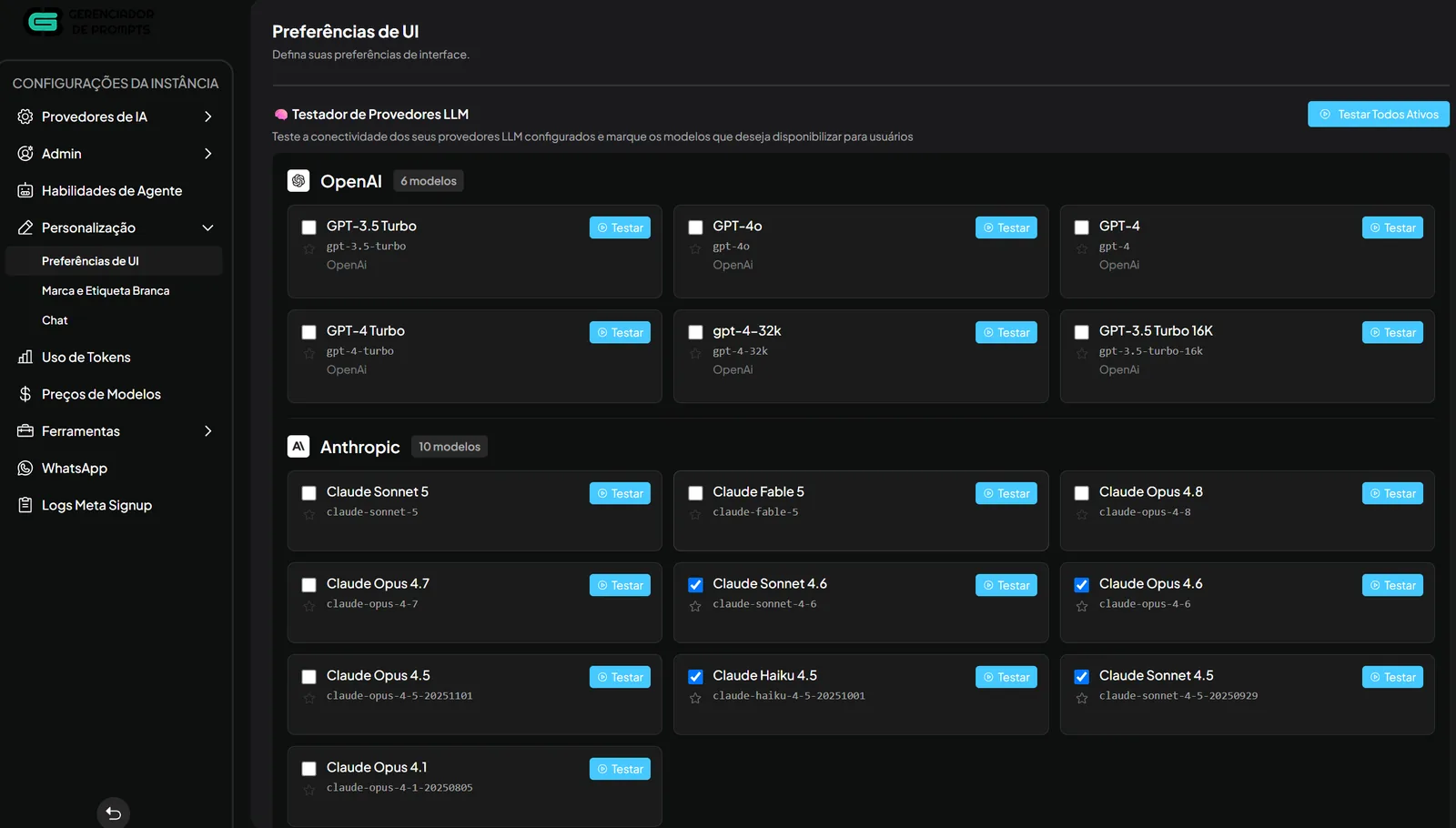Star the Claude Haiku 4.5 model

point(695,698)
